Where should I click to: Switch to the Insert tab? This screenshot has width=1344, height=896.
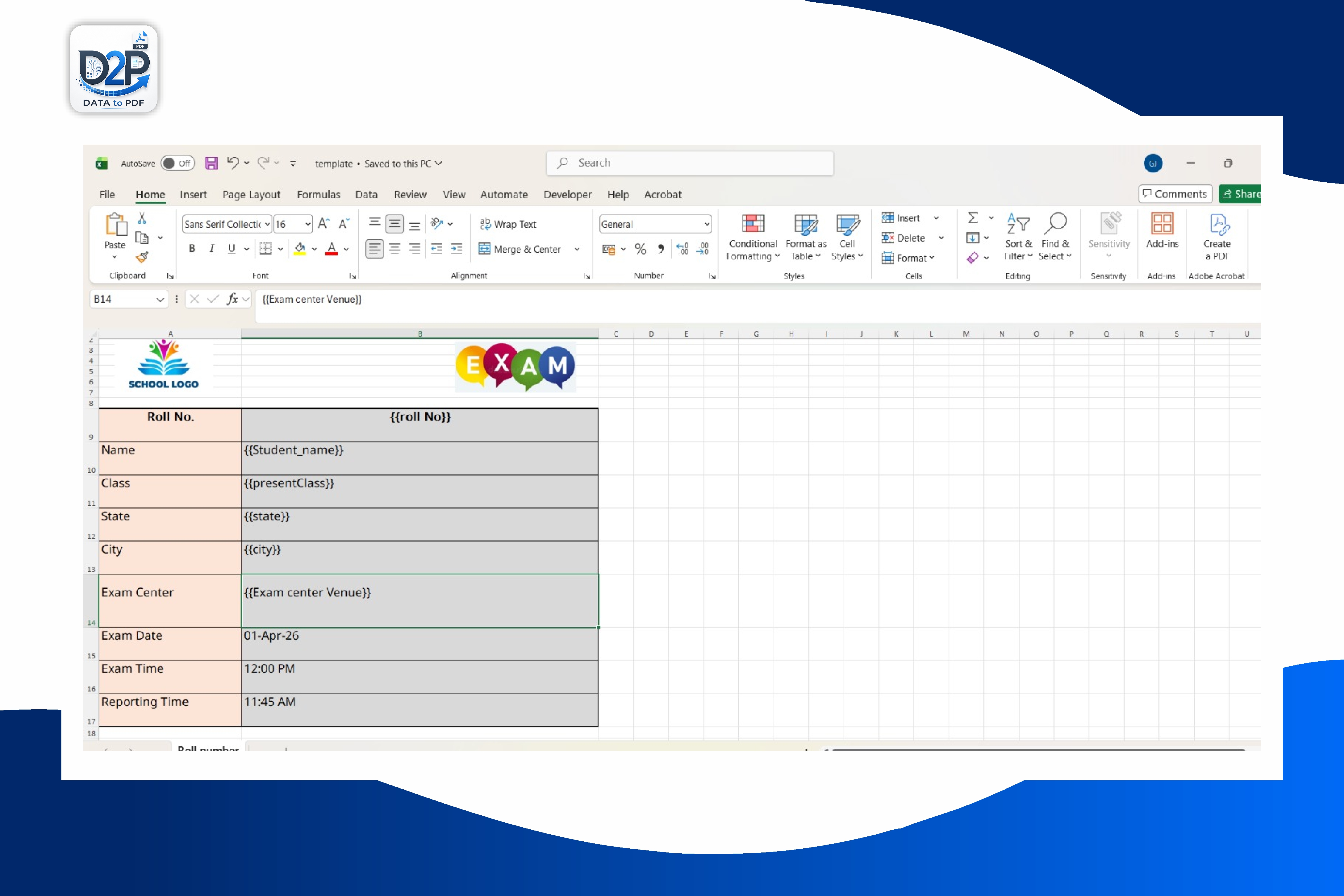(193, 194)
